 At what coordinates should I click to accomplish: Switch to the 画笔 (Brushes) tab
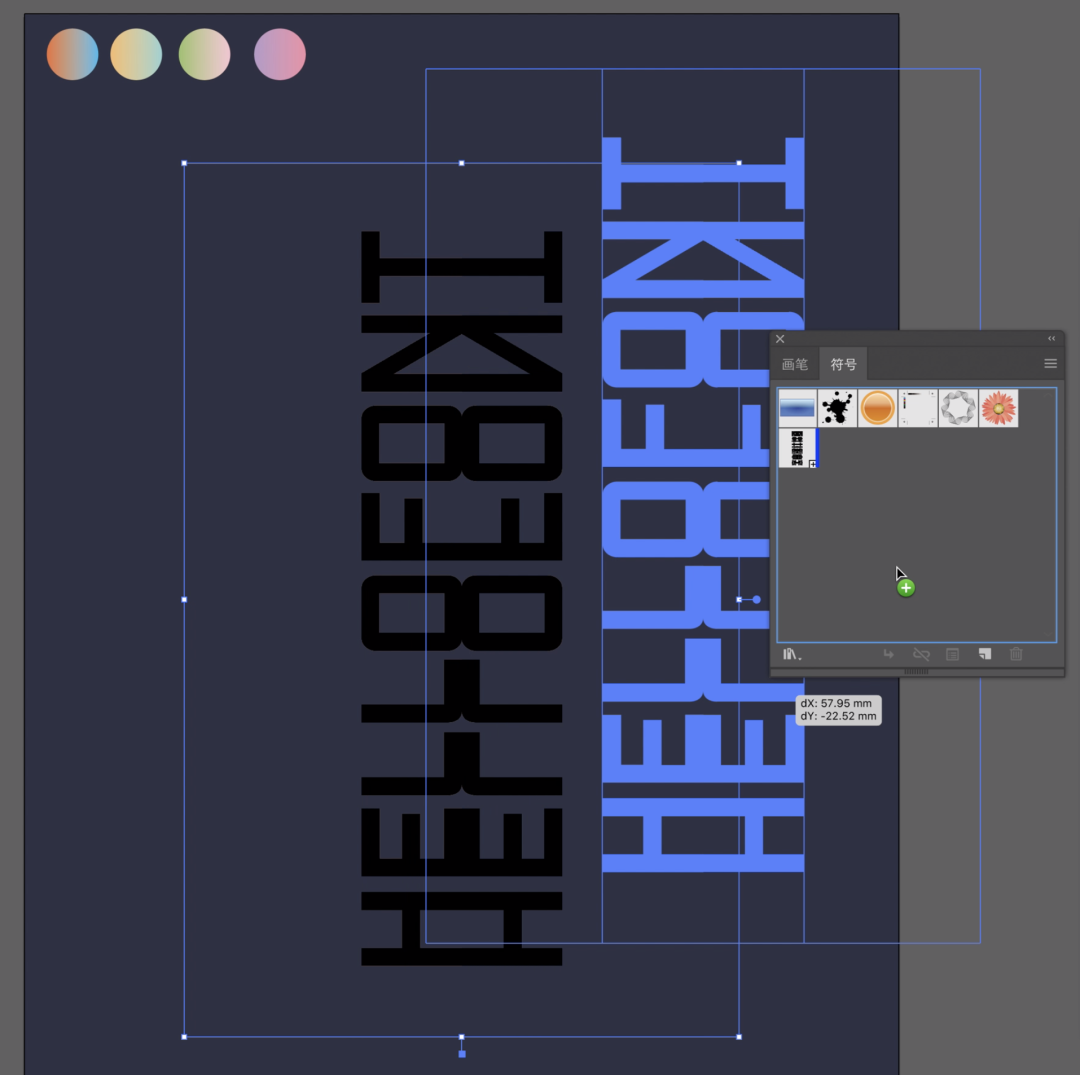click(x=795, y=364)
